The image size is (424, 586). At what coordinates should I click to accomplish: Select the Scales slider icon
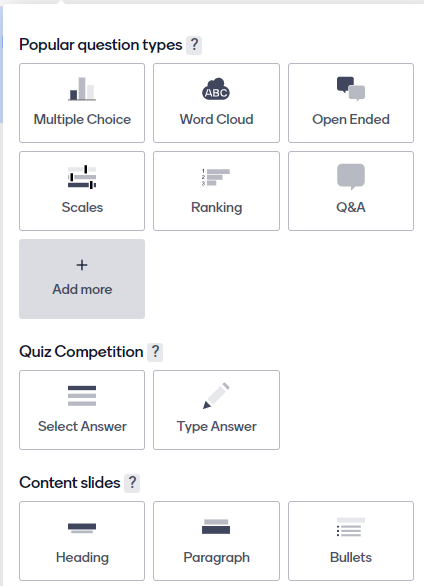click(82, 177)
